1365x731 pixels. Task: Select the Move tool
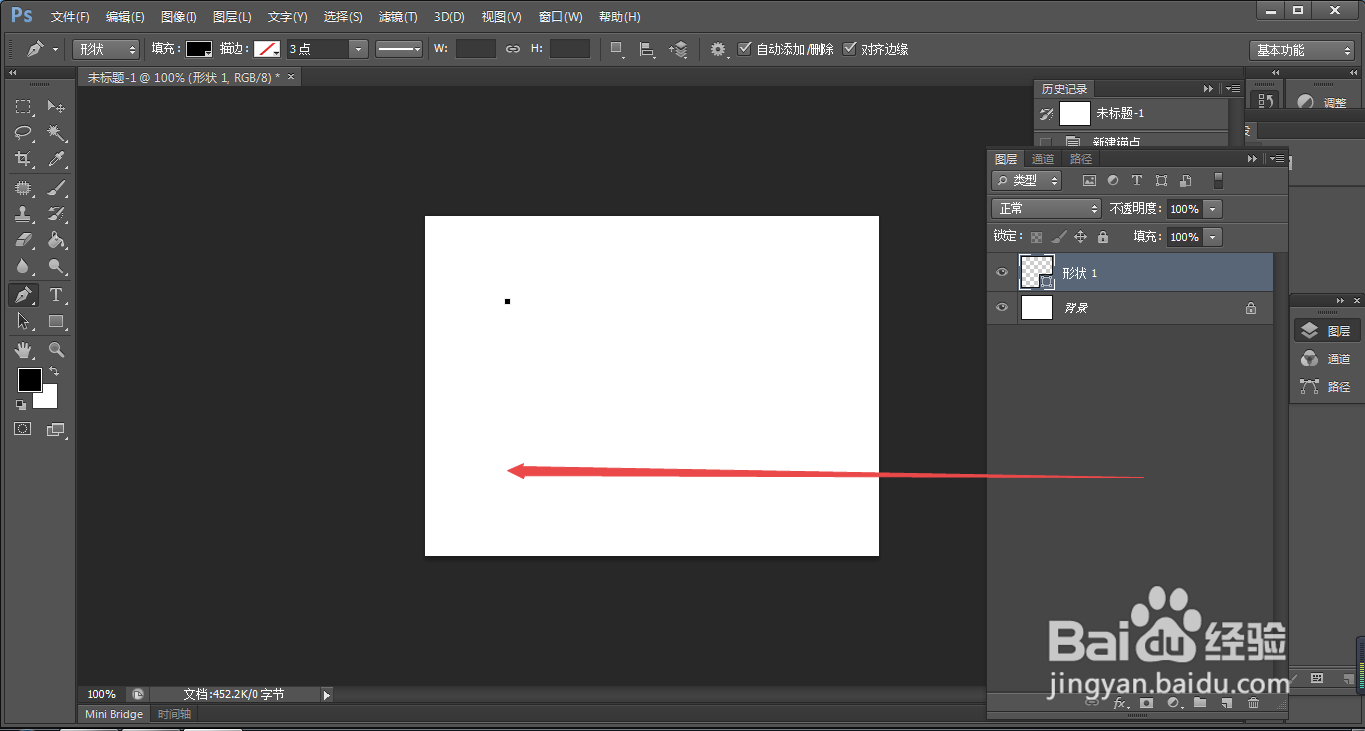57,107
